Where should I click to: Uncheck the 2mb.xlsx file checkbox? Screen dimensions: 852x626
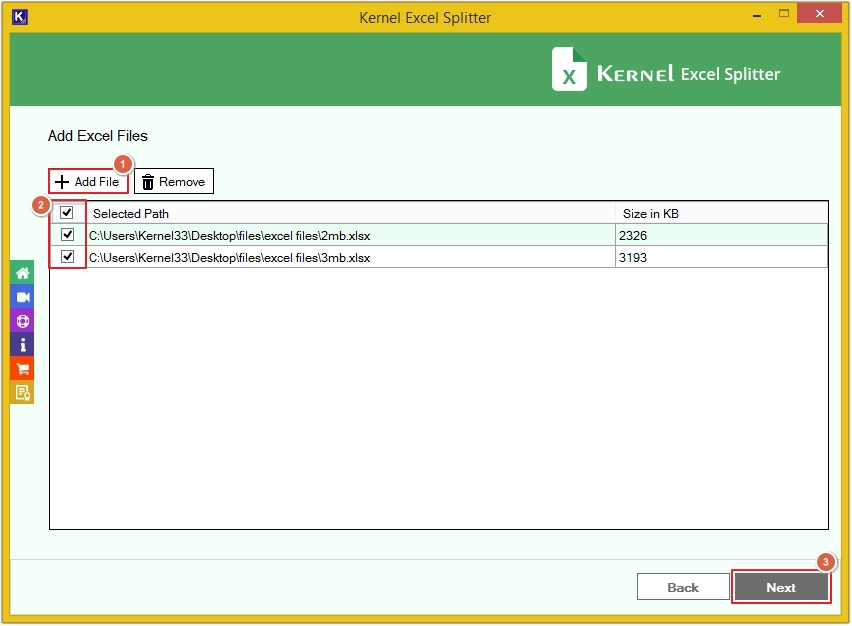pyautogui.click(x=67, y=235)
